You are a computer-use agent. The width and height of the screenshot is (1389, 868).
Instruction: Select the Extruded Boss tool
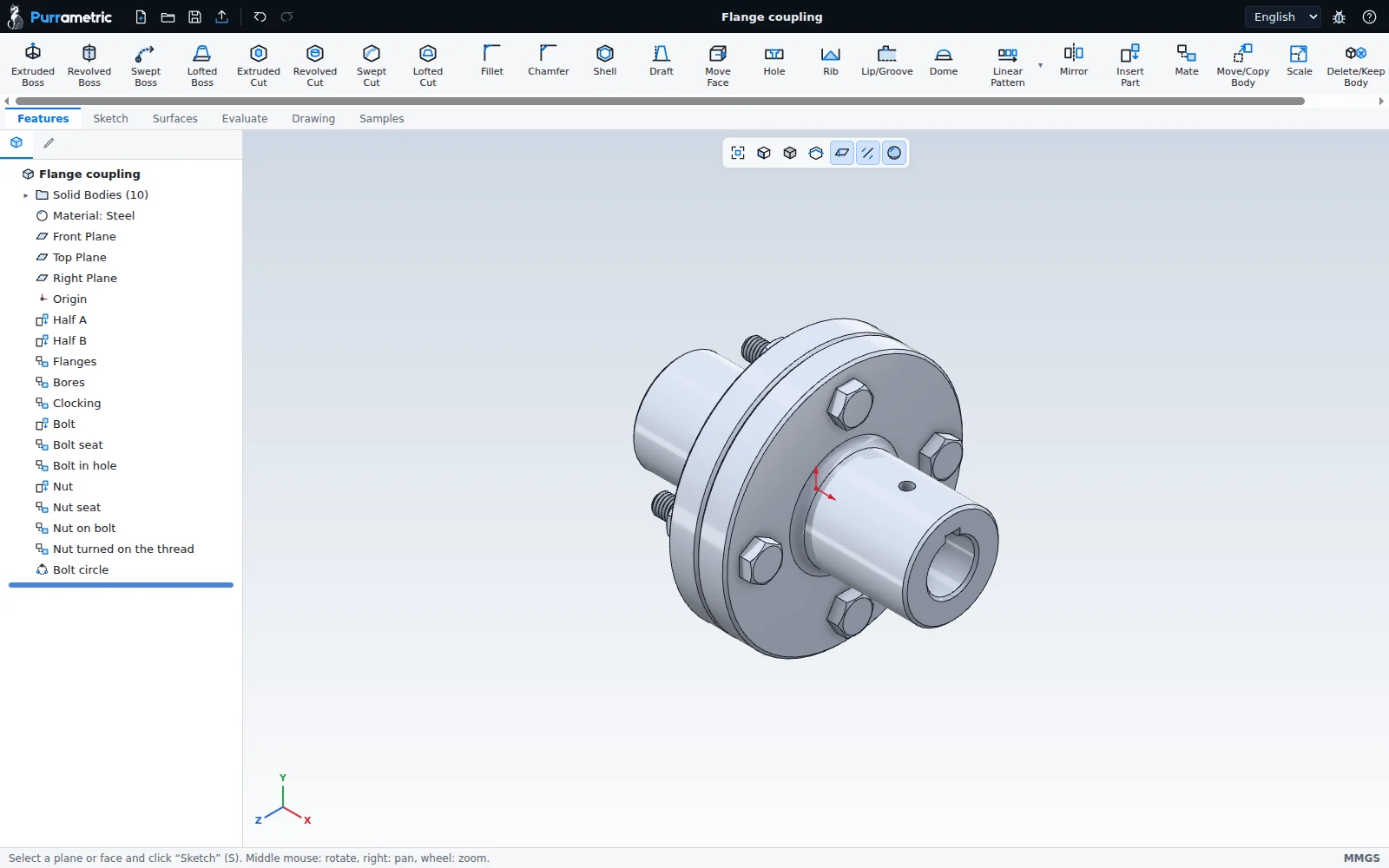tap(33, 65)
